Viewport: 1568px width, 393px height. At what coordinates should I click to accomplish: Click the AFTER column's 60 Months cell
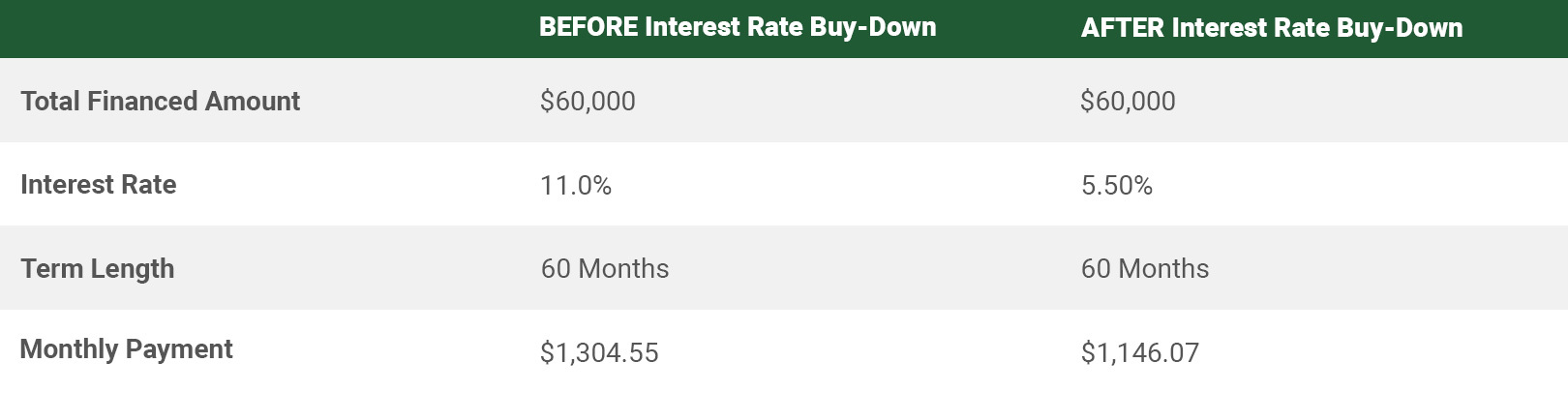pyautogui.click(x=1145, y=268)
